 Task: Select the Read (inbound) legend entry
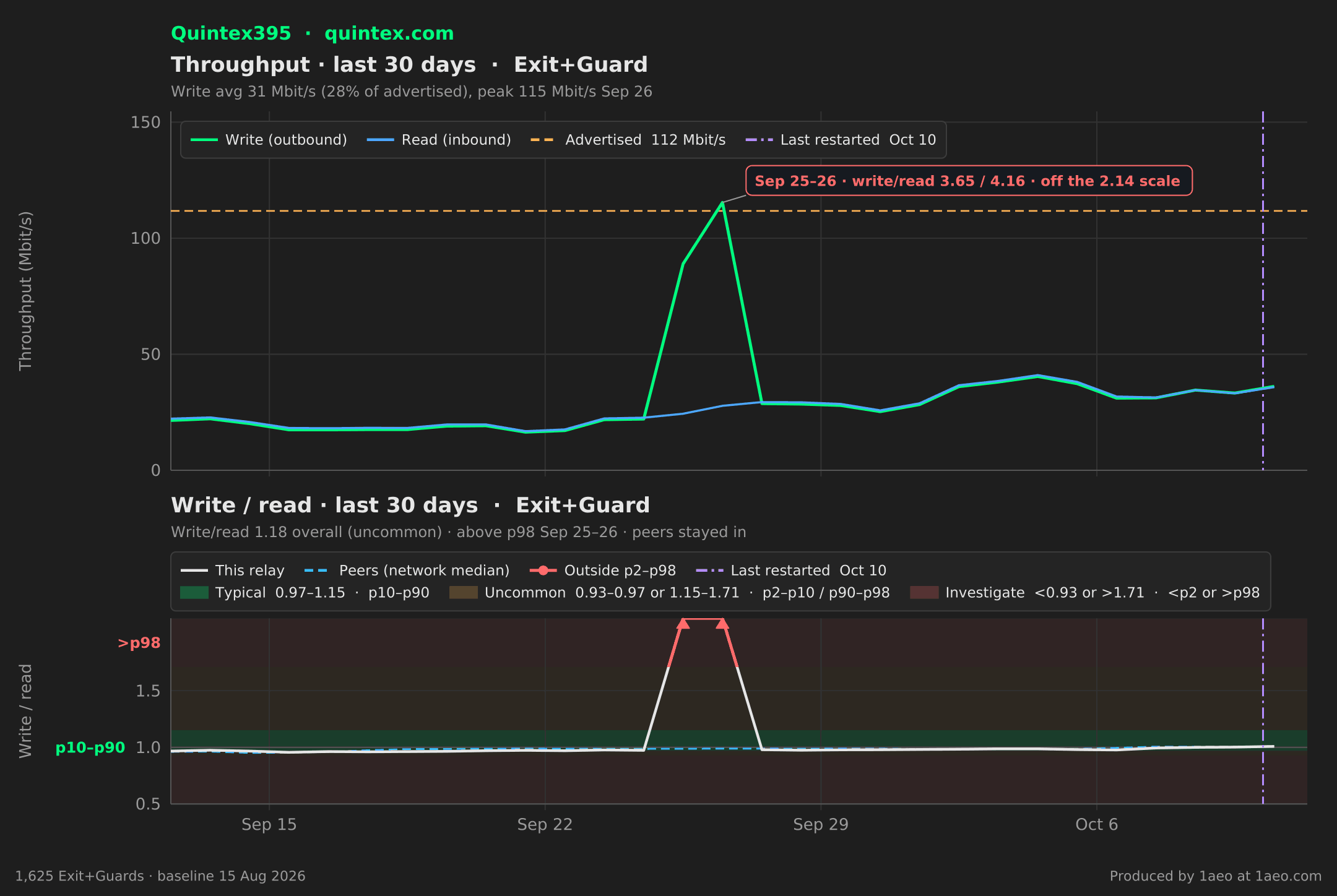439,140
